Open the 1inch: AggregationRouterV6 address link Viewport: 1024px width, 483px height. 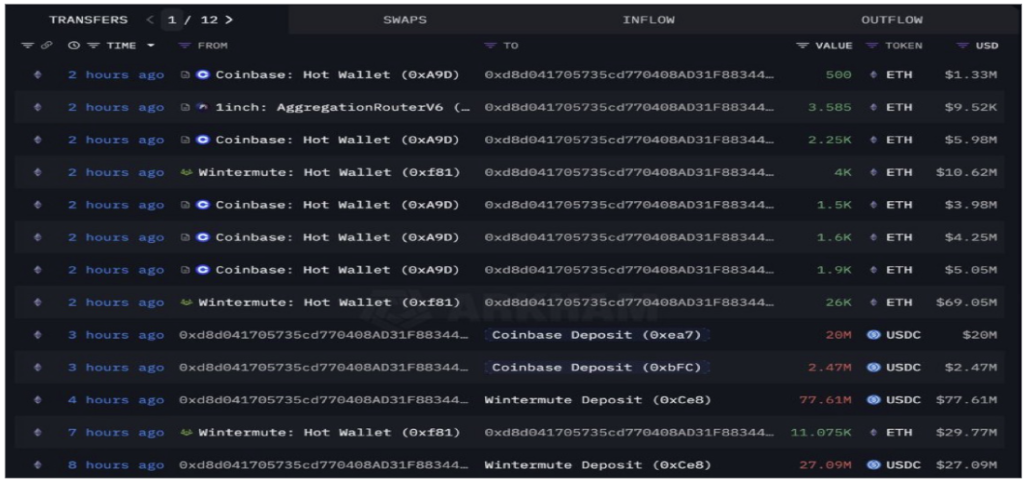[x=342, y=107]
